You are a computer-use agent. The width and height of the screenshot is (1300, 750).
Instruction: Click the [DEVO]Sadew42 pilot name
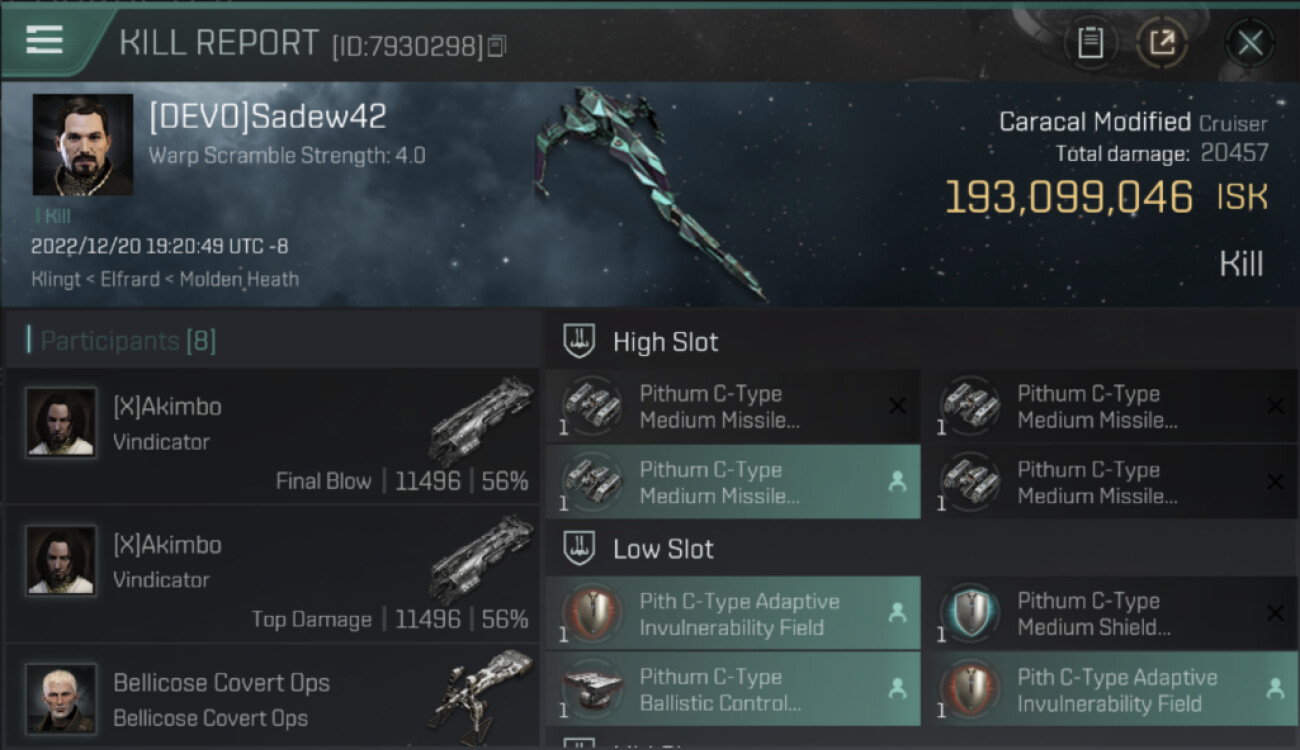click(x=268, y=117)
